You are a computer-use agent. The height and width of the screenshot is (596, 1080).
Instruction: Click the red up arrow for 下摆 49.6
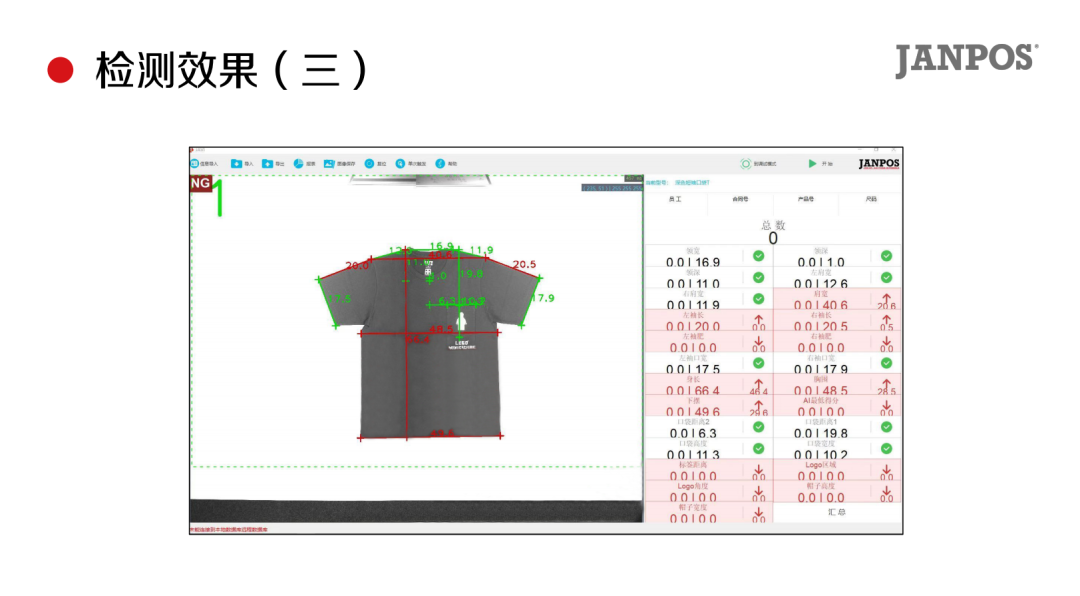(758, 406)
